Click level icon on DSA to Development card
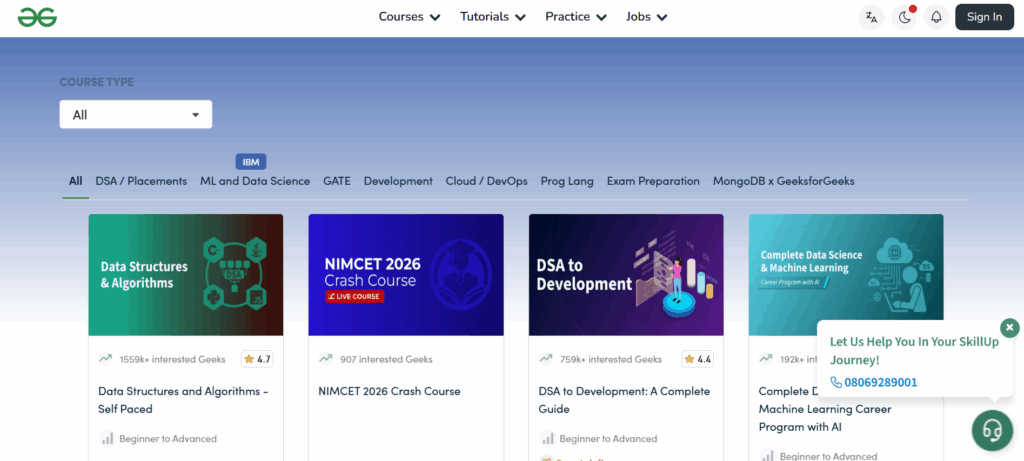This screenshot has height=461, width=1024. [x=547, y=439]
